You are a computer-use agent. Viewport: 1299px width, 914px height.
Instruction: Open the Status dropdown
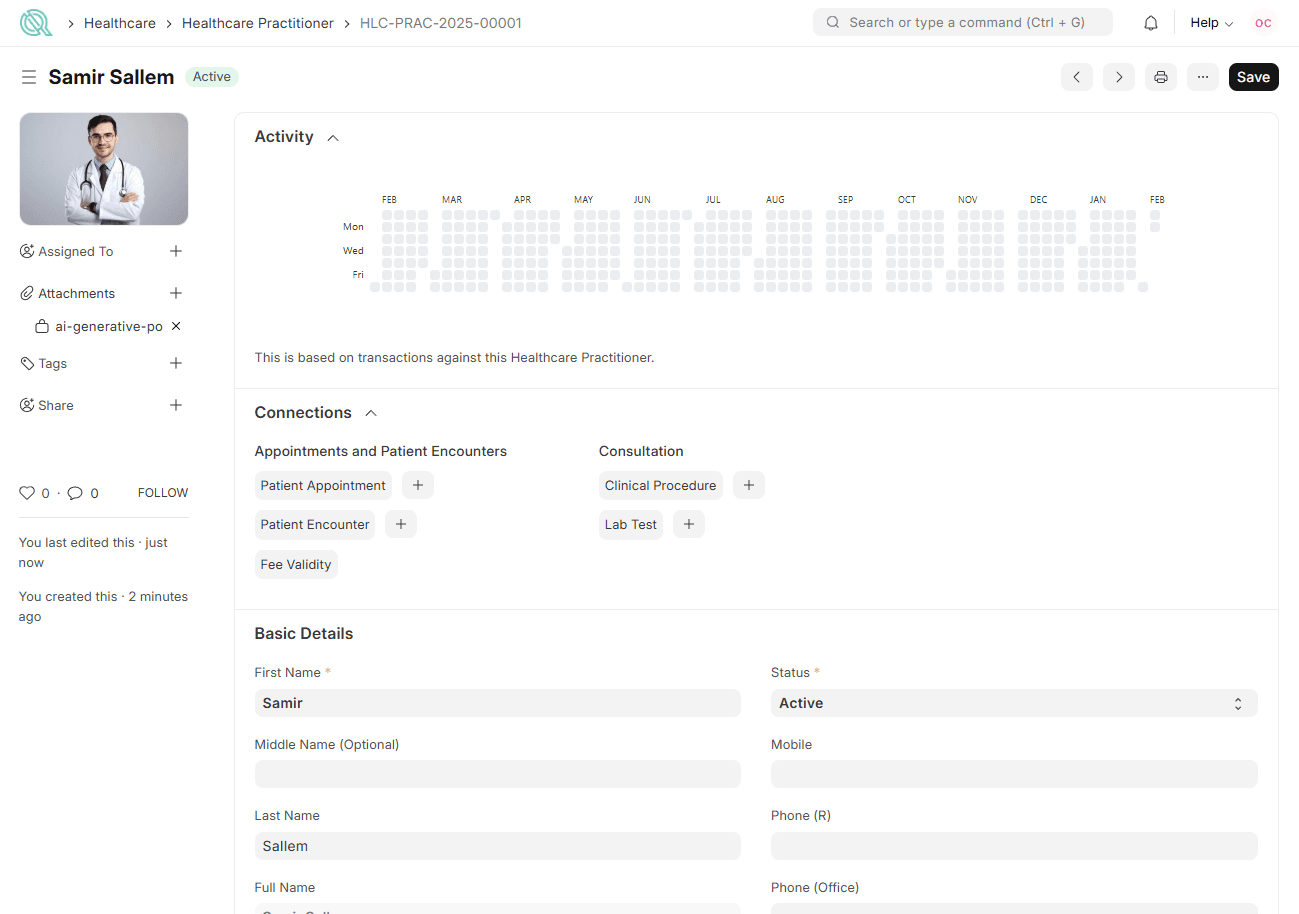pos(1014,703)
